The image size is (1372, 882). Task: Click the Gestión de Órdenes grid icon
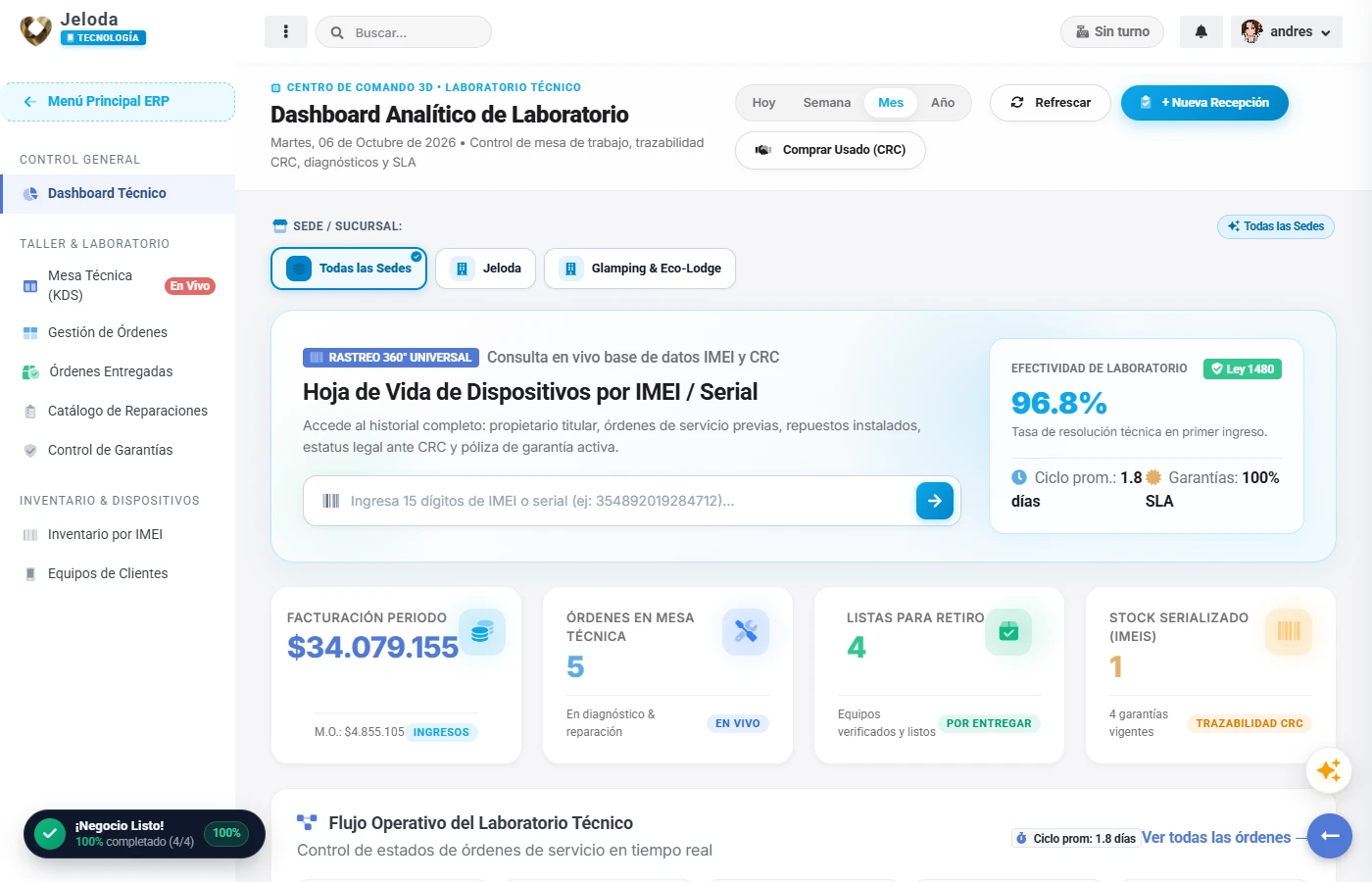pyautogui.click(x=30, y=333)
